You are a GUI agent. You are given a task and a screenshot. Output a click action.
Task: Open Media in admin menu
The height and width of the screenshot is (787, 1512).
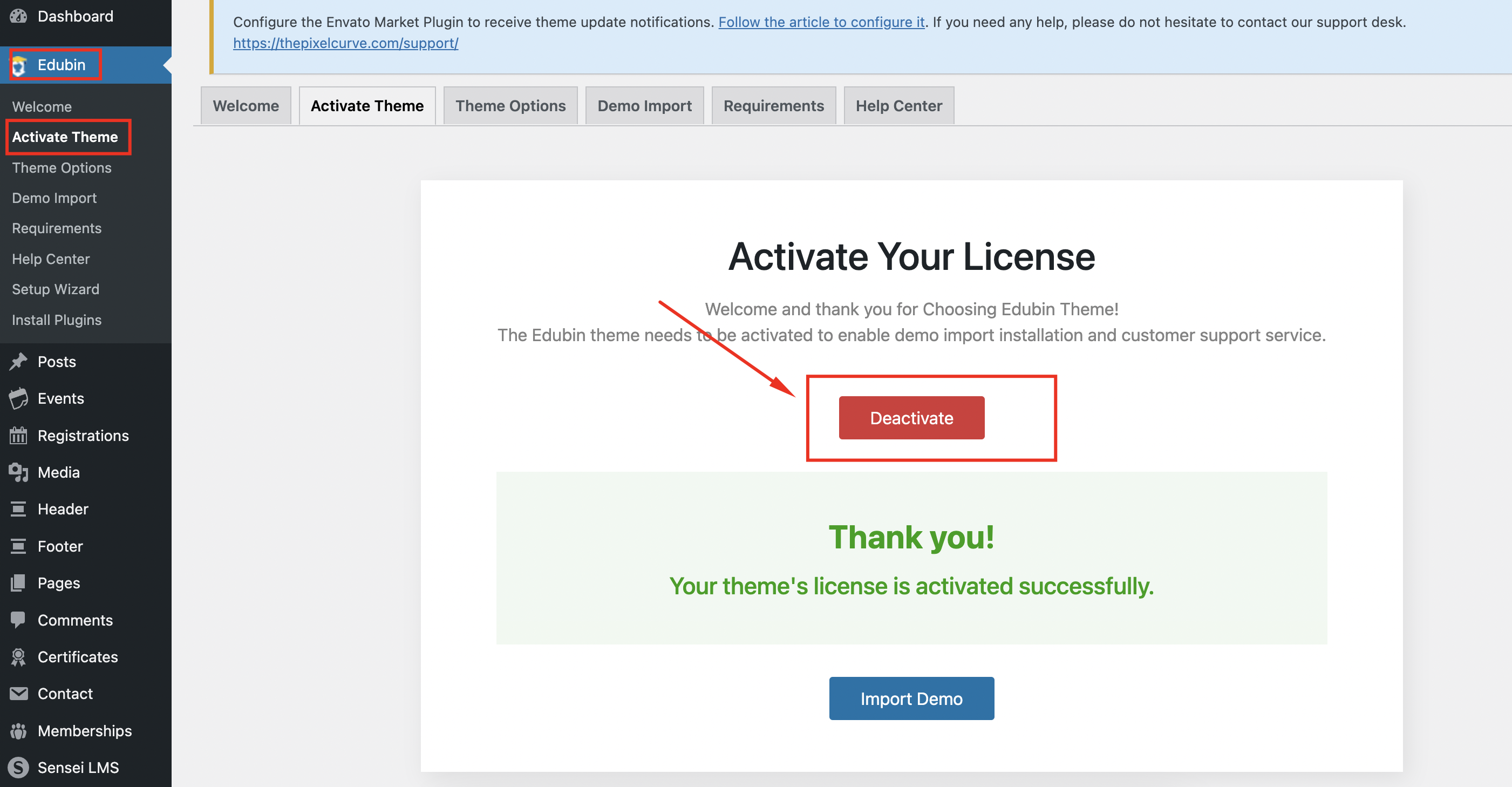pos(86,473)
